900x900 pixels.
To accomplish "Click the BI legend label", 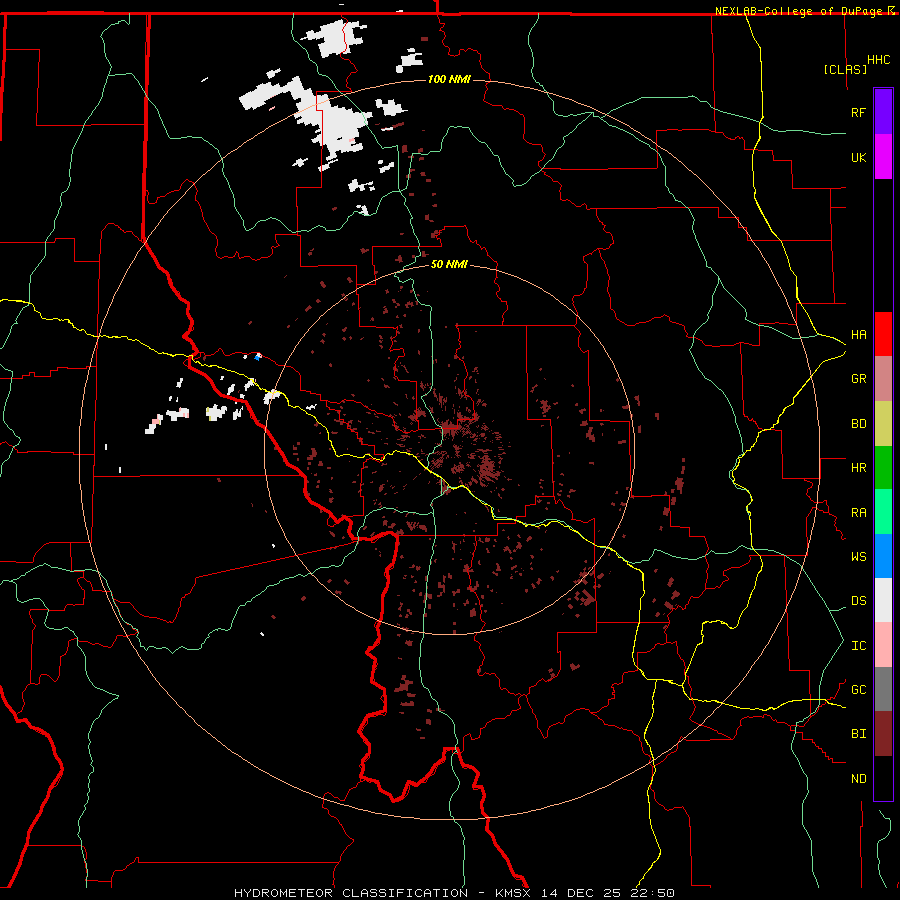I will 858,734.
